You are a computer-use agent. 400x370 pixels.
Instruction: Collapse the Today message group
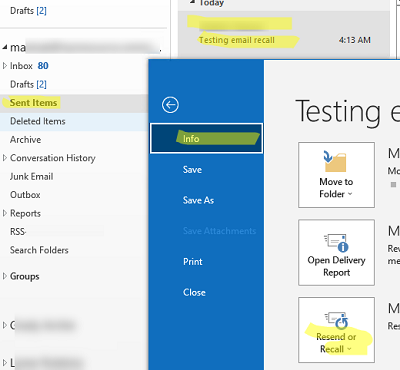192,2
